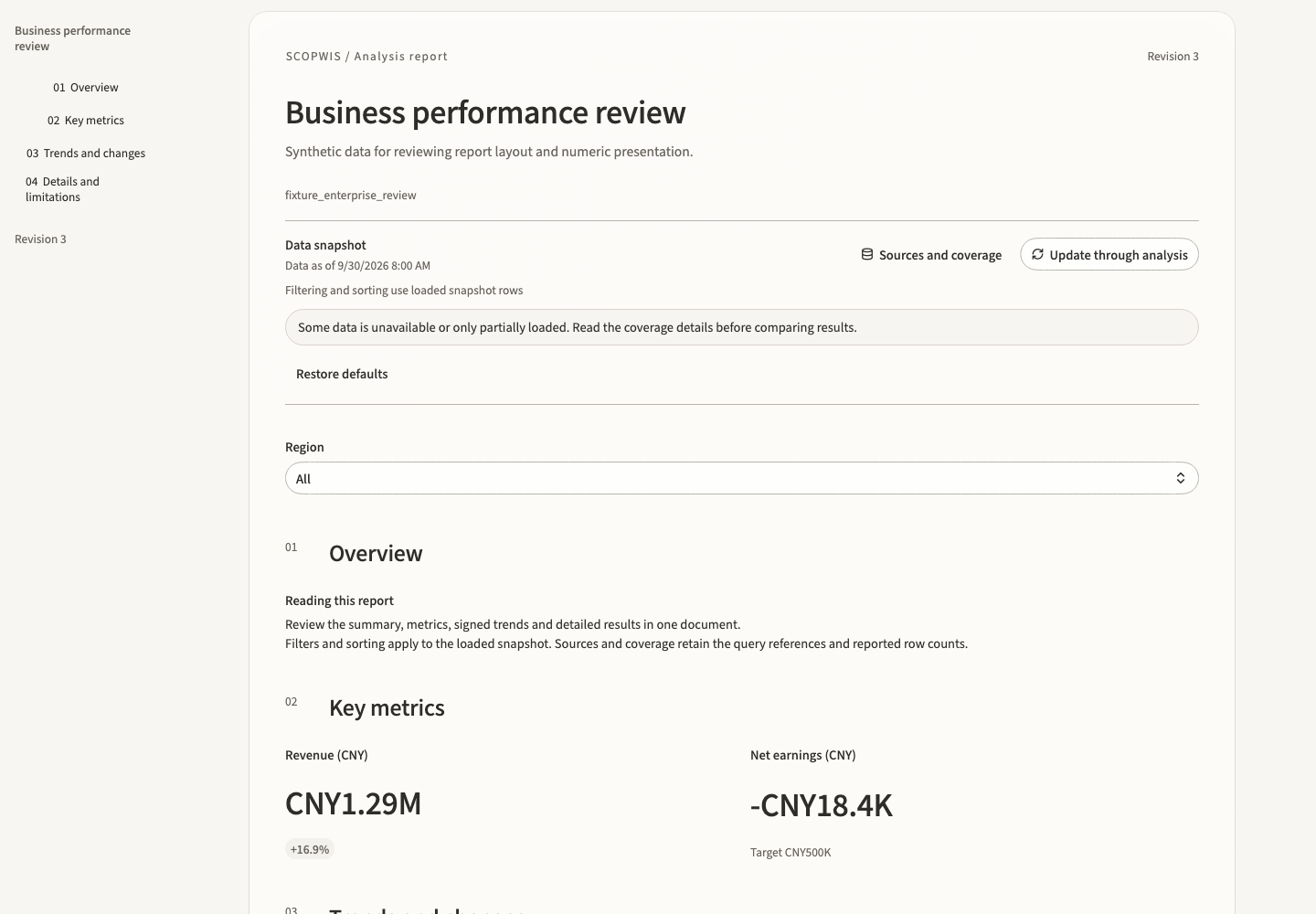Click the Revision 3 label in sidebar

click(40, 239)
